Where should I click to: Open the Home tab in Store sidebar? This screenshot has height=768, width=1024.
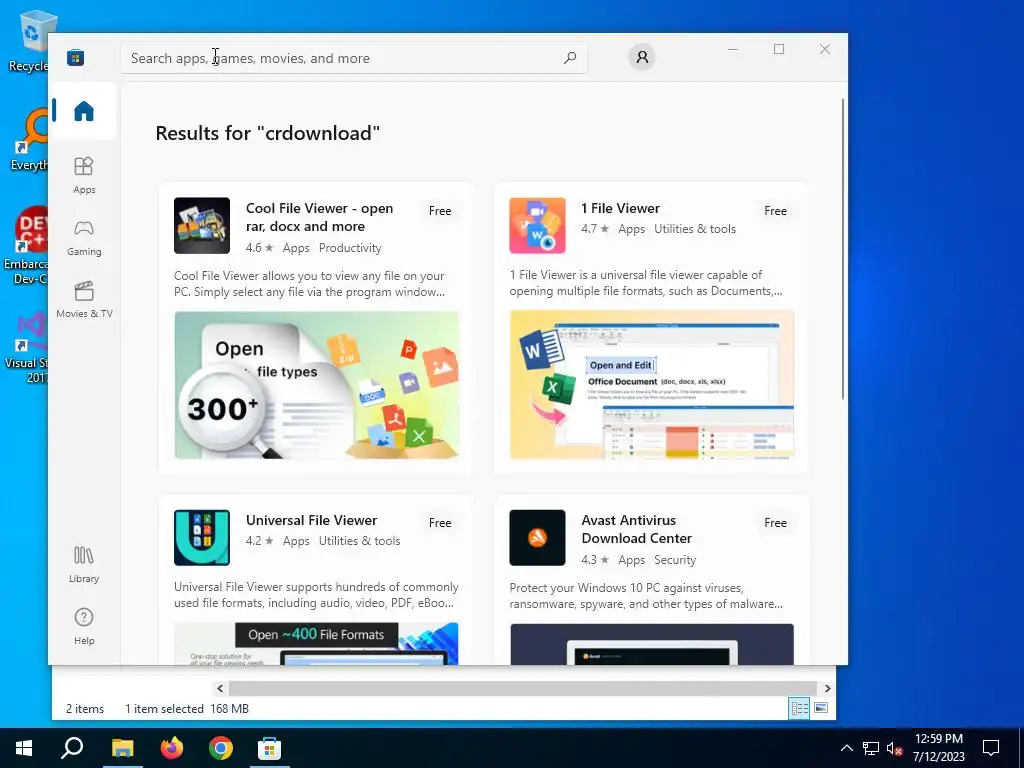[x=84, y=111]
